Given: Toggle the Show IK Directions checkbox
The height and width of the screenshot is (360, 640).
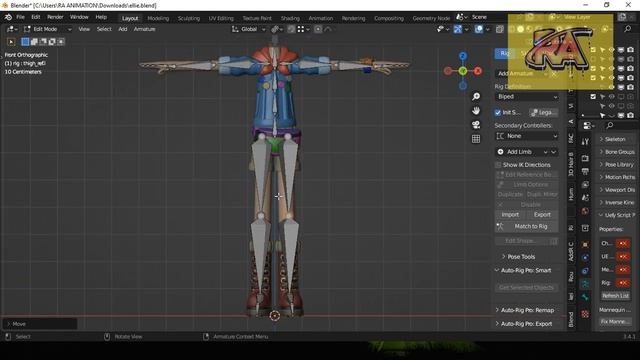Looking at the screenshot, I should (498, 165).
